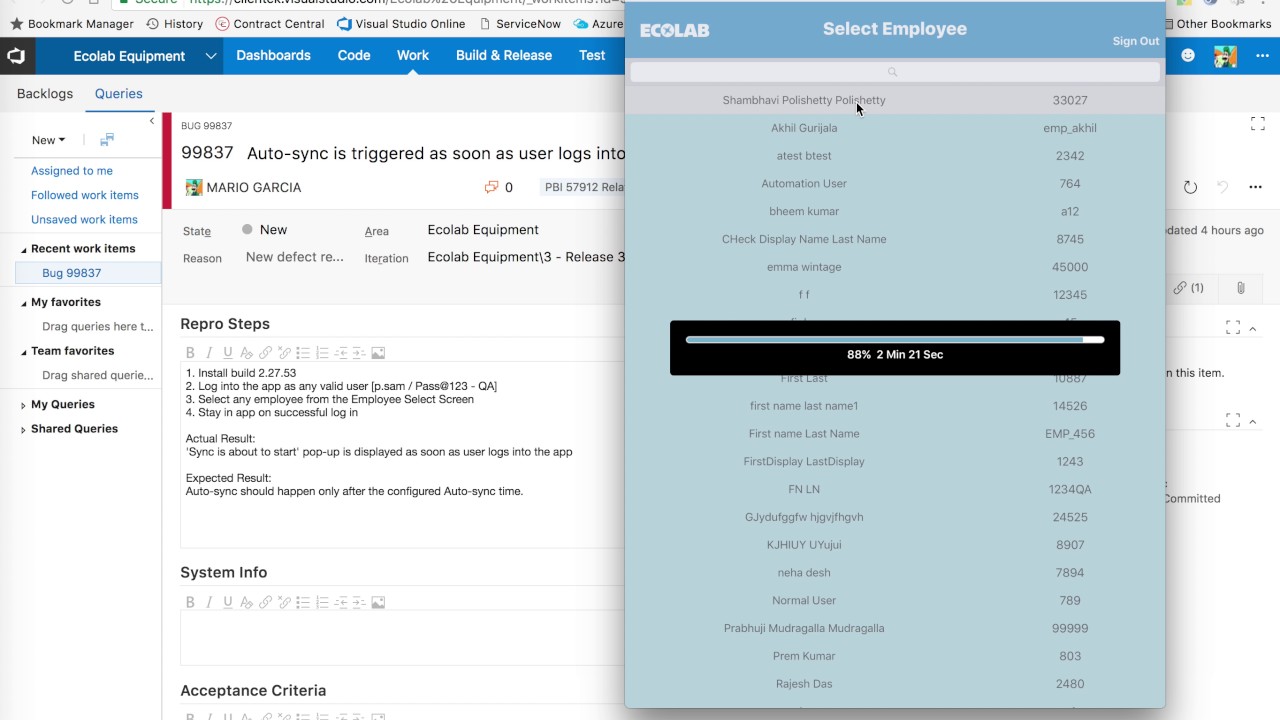
Task: Click the insert image icon in System Info toolbar
Action: (x=378, y=602)
